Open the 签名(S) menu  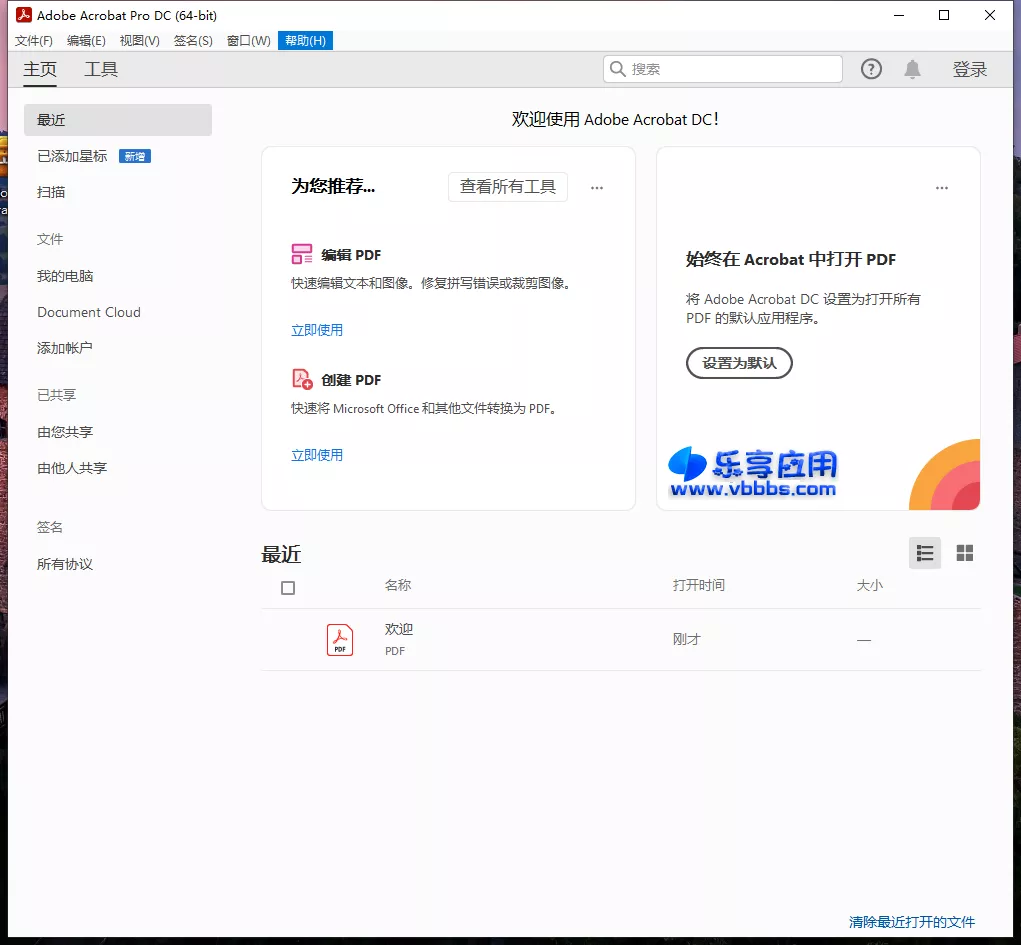193,40
